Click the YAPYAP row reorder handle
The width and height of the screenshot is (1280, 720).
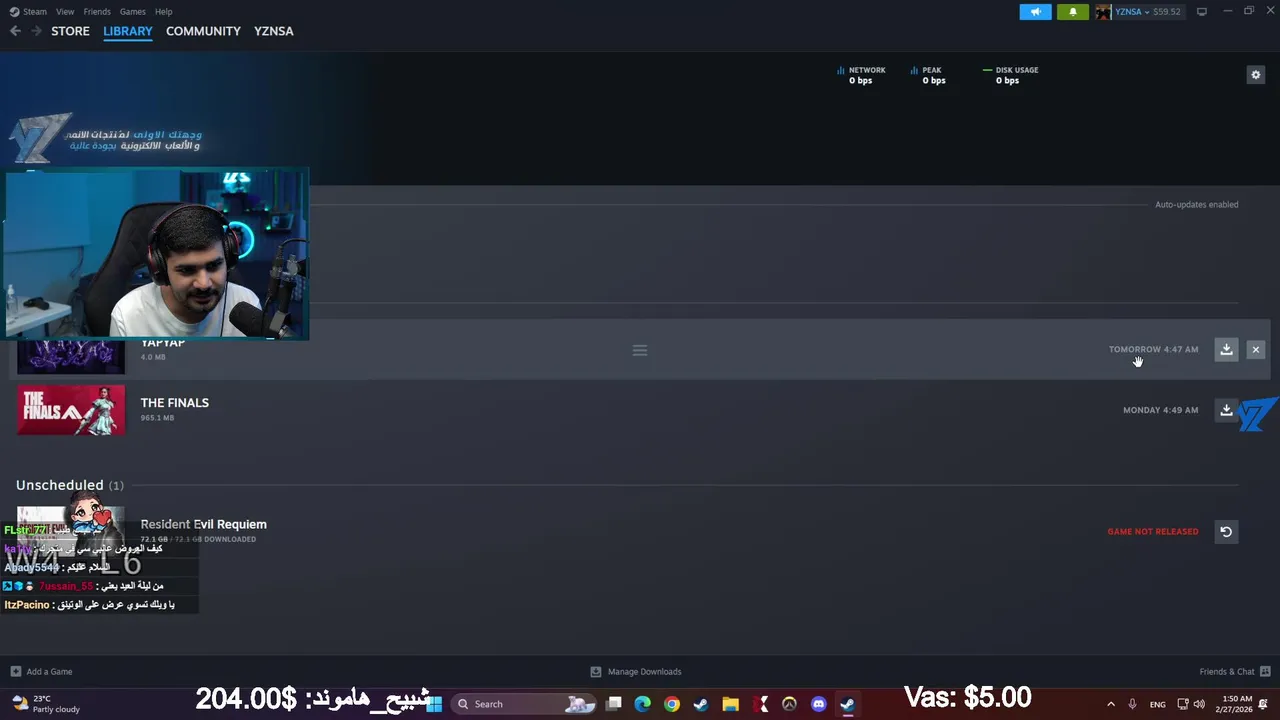tap(640, 350)
